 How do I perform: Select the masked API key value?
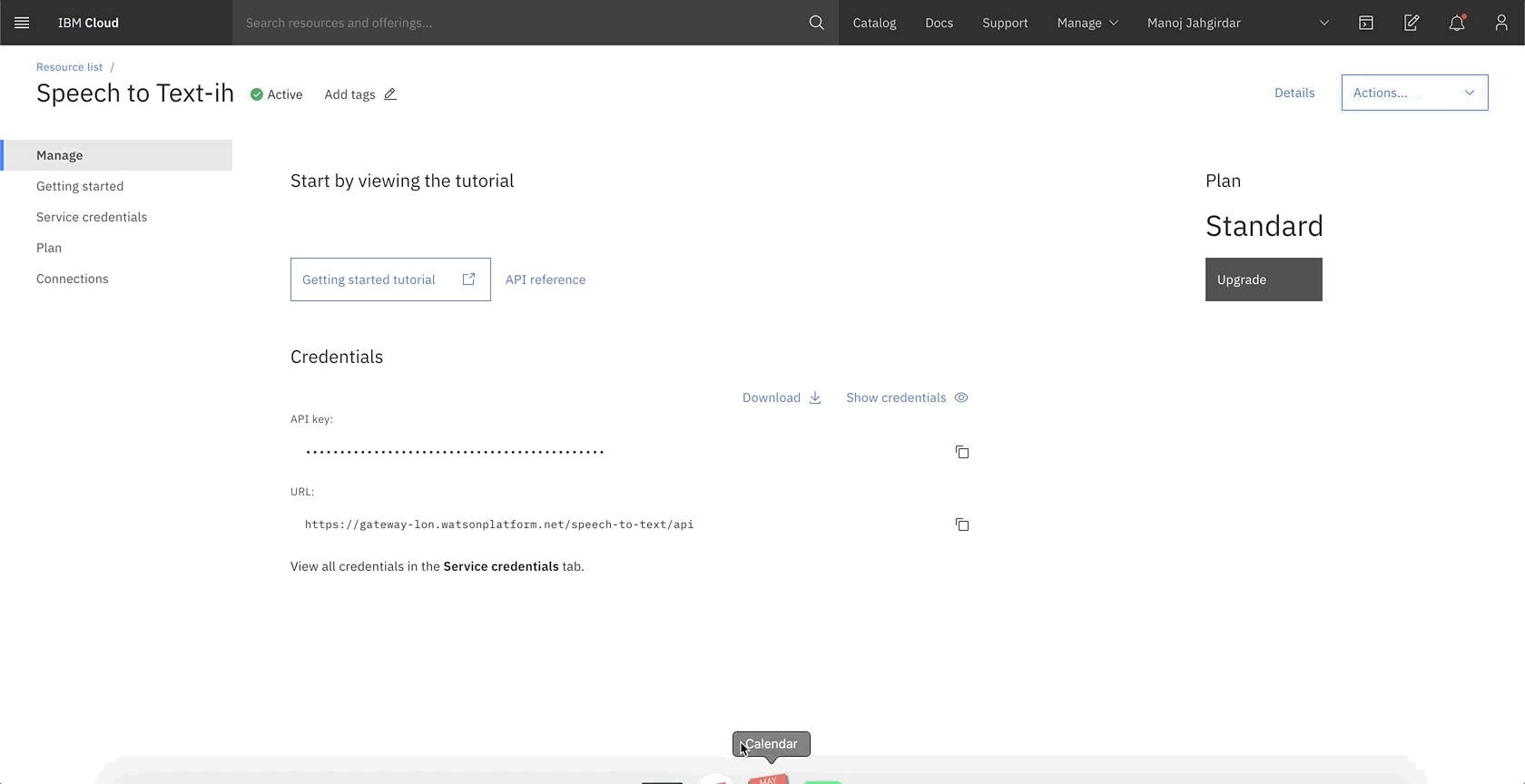[x=455, y=452]
